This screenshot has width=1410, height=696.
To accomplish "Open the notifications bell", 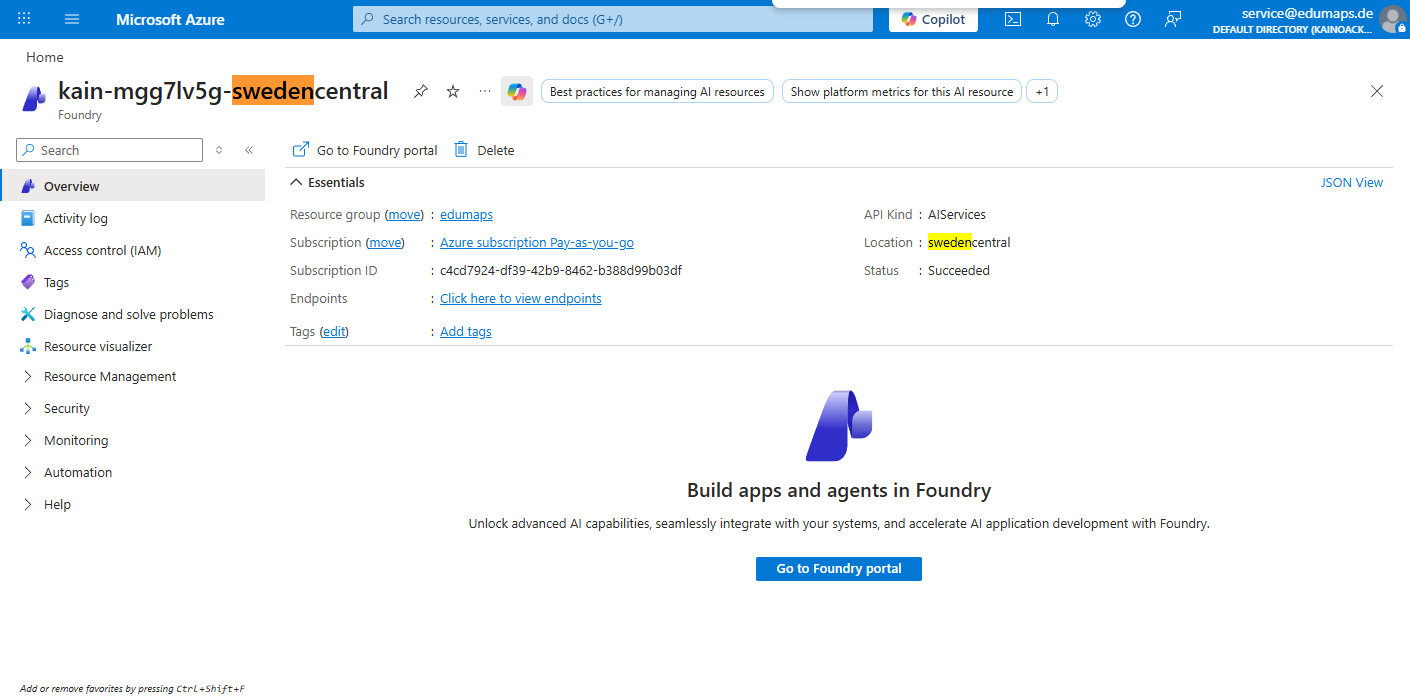I will click(1053, 19).
